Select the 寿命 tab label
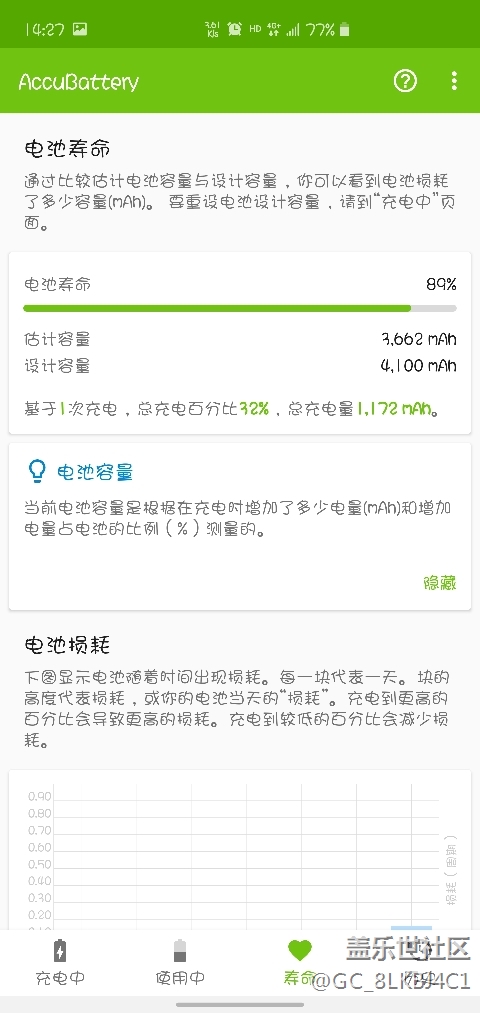The width and height of the screenshot is (480, 1013). click(300, 977)
